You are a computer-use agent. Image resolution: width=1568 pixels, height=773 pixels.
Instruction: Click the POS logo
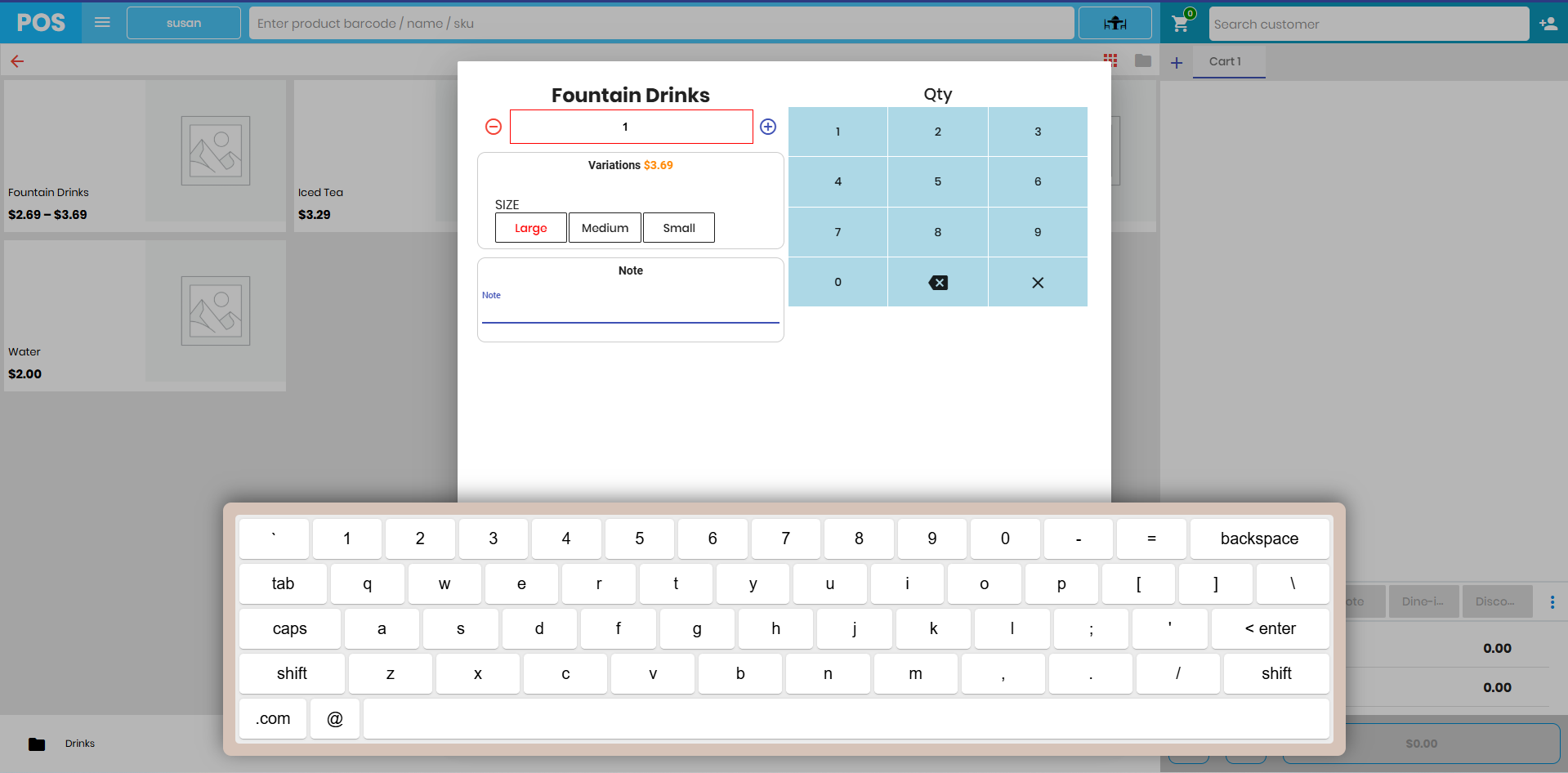point(41,22)
